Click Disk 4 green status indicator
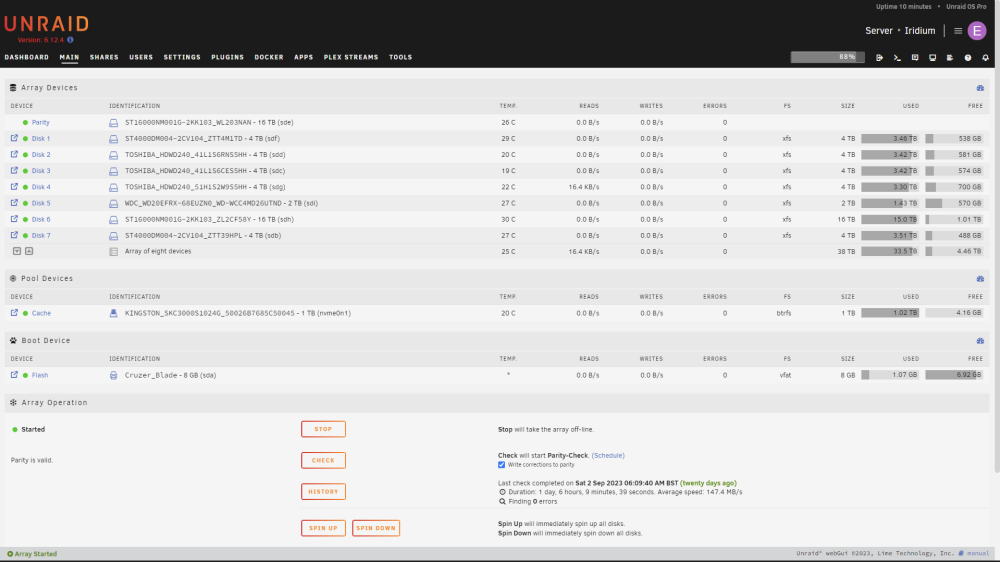 26,187
